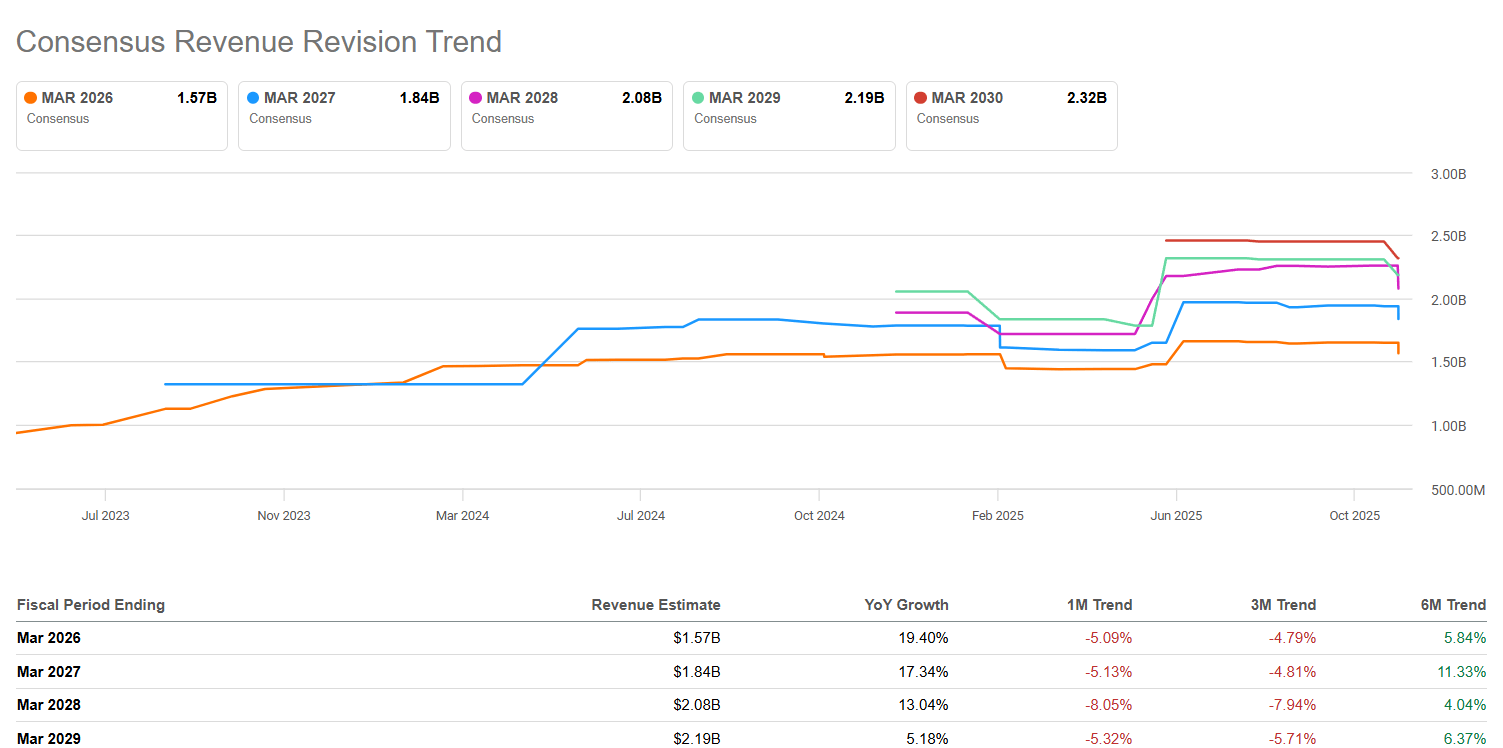Image resolution: width=1503 pixels, height=748 pixels.
Task: Select the Mar 2026 row label
Action: click(x=49, y=638)
